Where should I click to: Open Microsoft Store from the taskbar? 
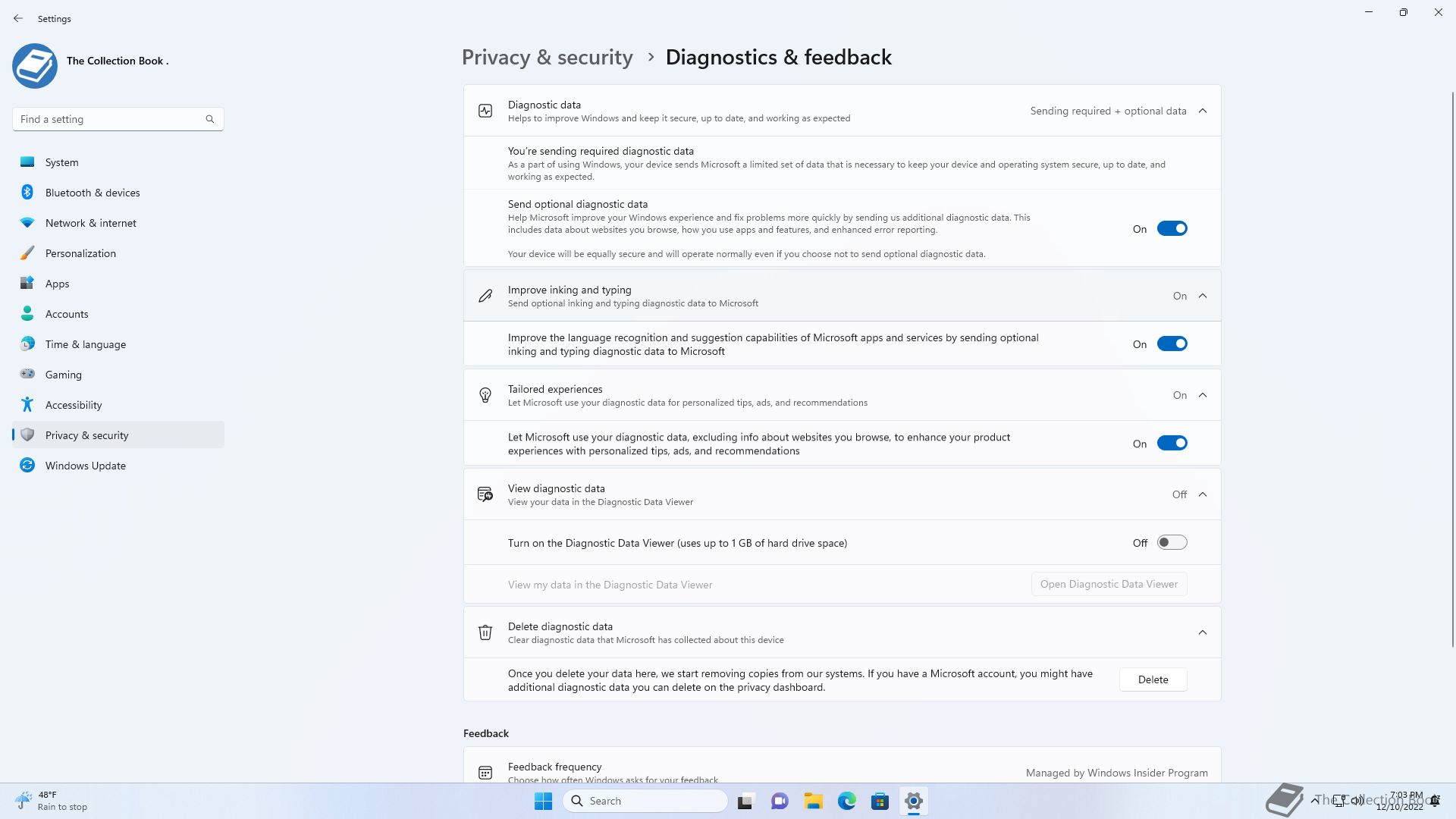click(x=880, y=801)
